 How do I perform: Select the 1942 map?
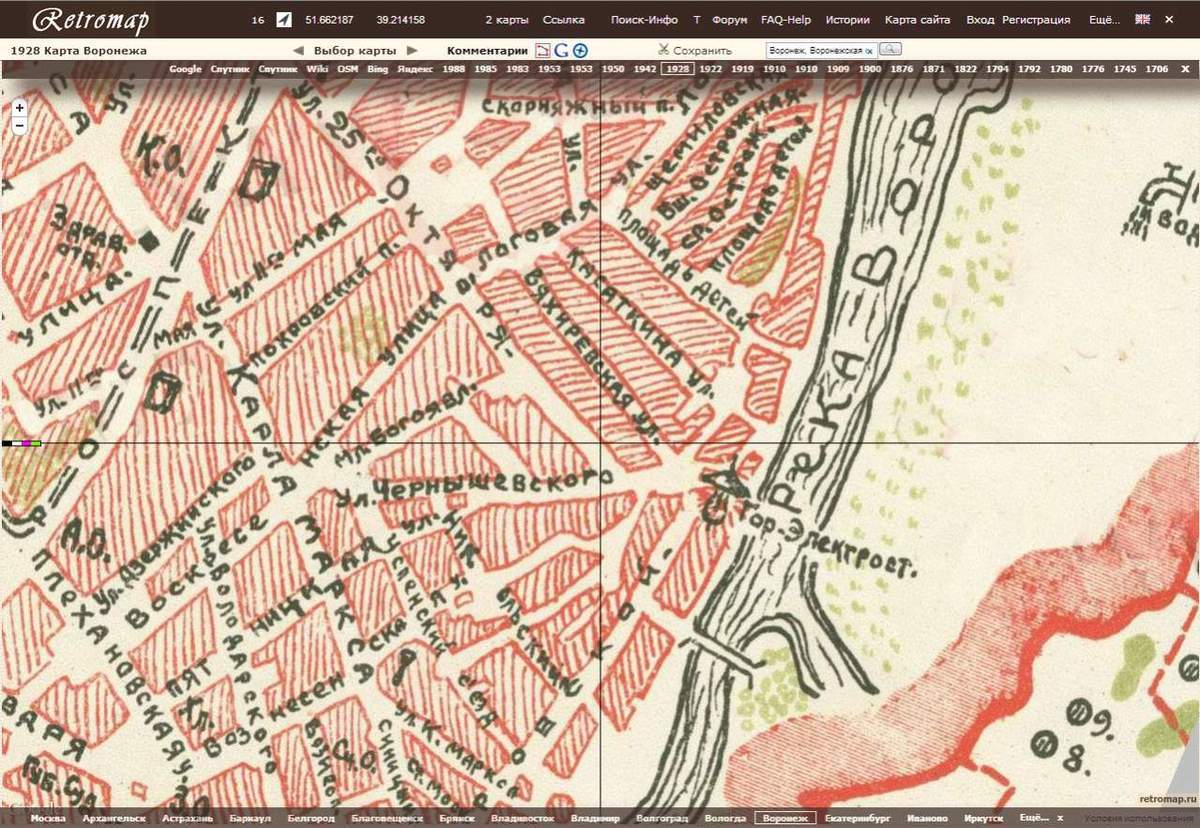coord(645,69)
